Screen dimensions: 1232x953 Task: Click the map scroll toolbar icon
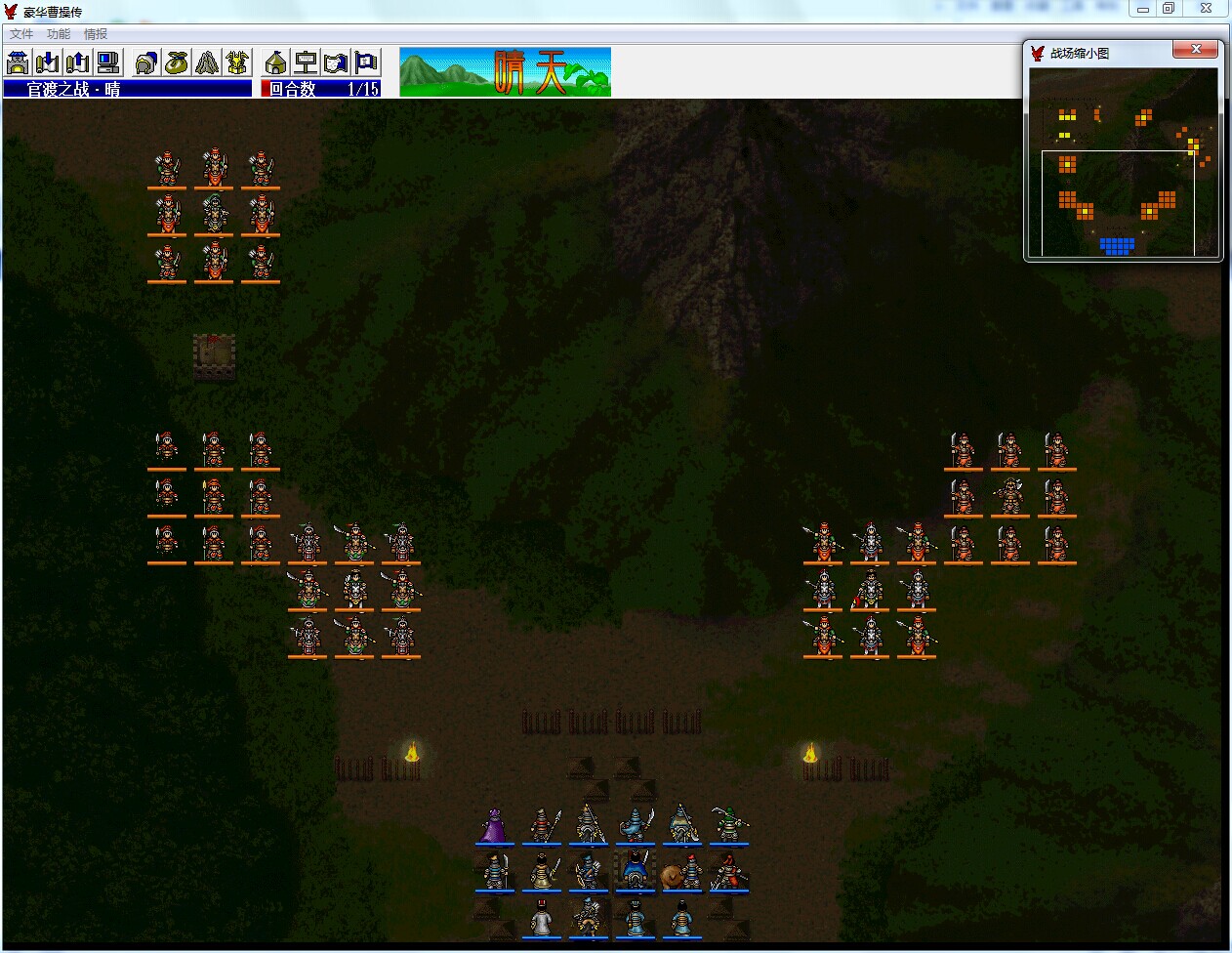[337, 63]
